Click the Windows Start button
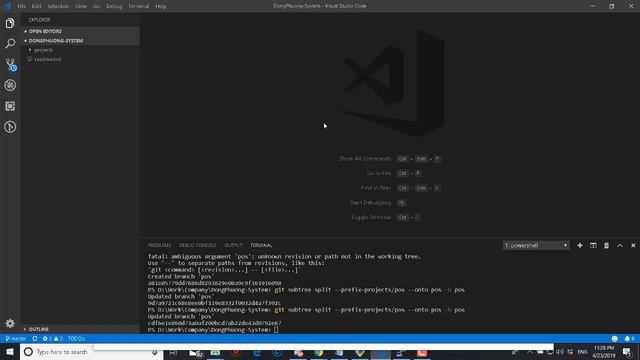The height and width of the screenshot is (360, 640). pyautogui.click(x=10, y=351)
